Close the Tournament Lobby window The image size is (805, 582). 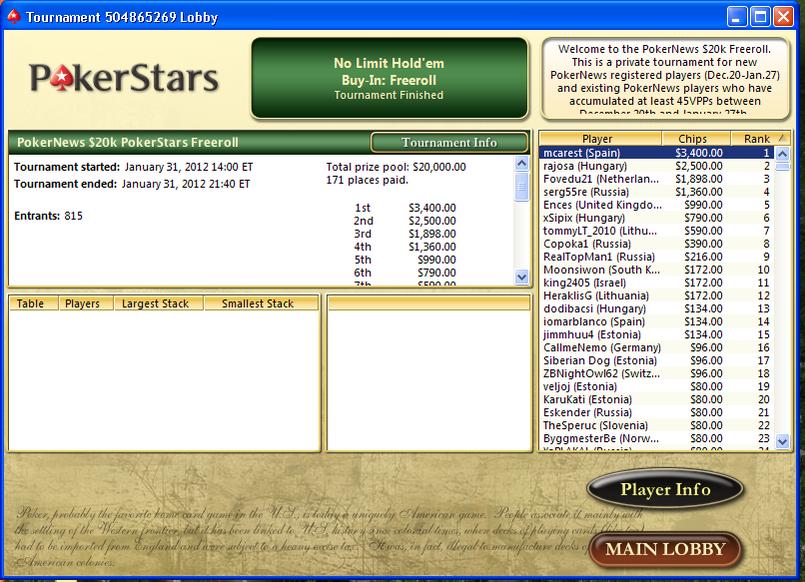click(x=783, y=17)
